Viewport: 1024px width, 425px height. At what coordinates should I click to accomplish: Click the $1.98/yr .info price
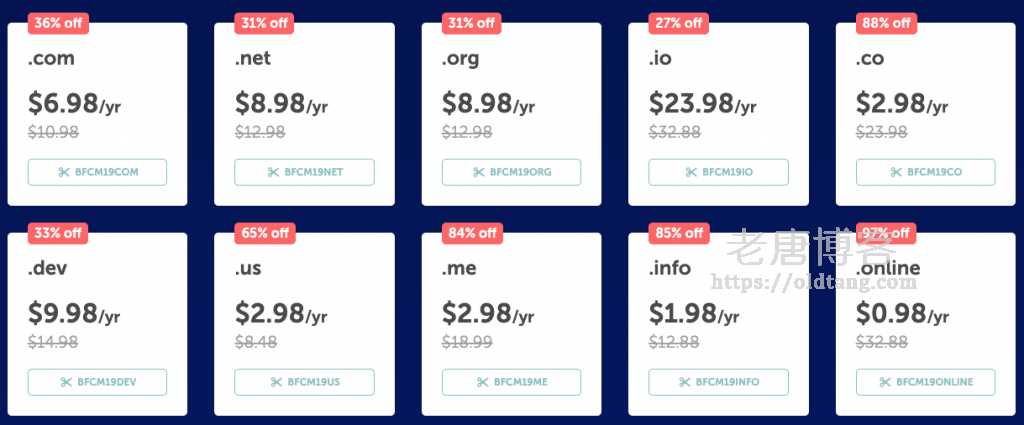point(694,314)
